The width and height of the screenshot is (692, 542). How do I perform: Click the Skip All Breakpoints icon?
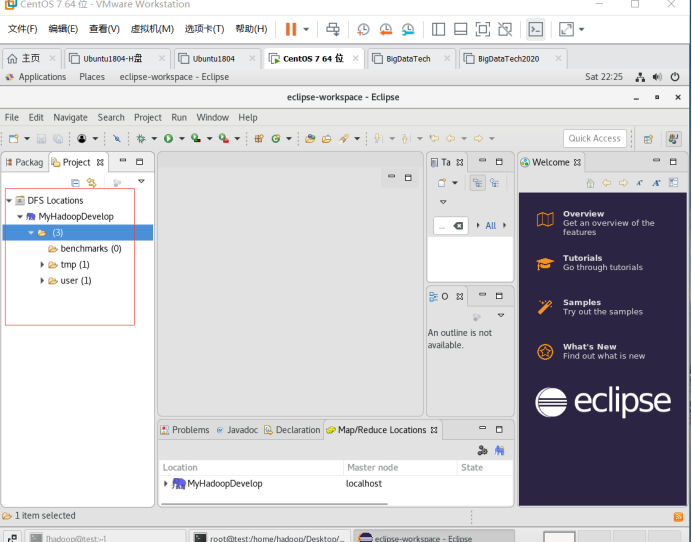(x=117, y=139)
